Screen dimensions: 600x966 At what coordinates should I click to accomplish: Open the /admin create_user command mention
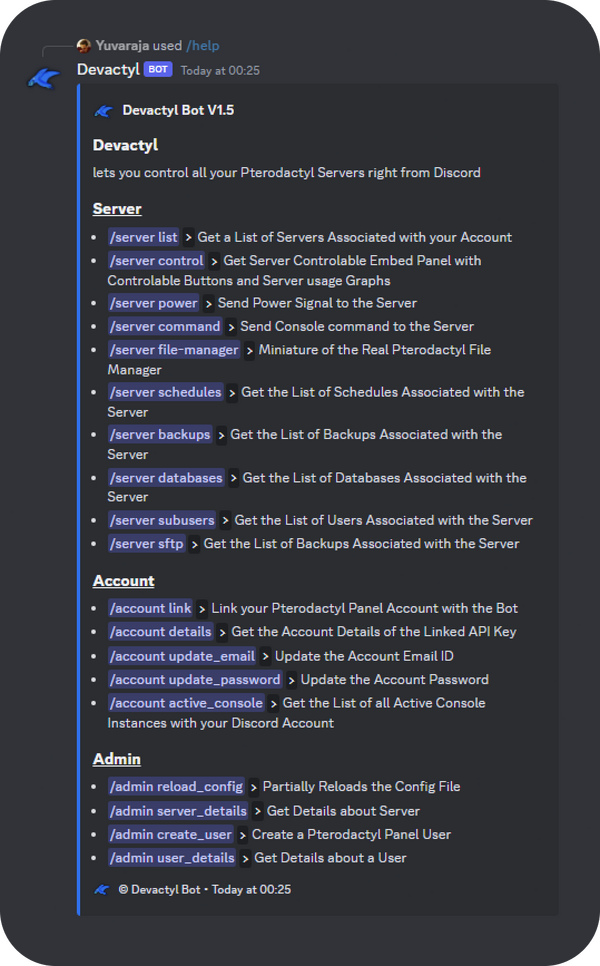coord(169,834)
